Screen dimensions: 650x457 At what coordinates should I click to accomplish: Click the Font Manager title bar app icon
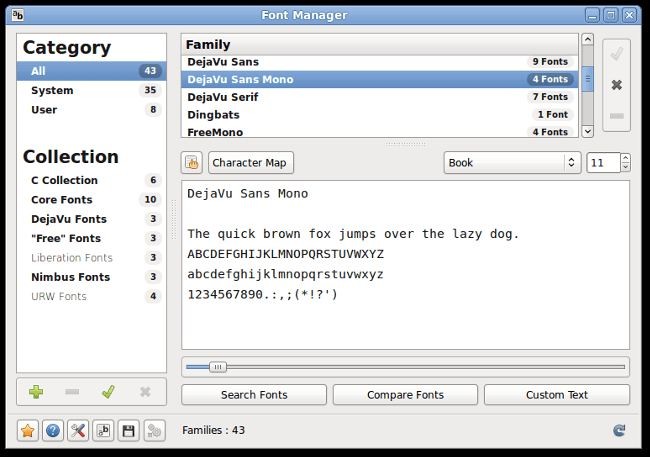17,15
